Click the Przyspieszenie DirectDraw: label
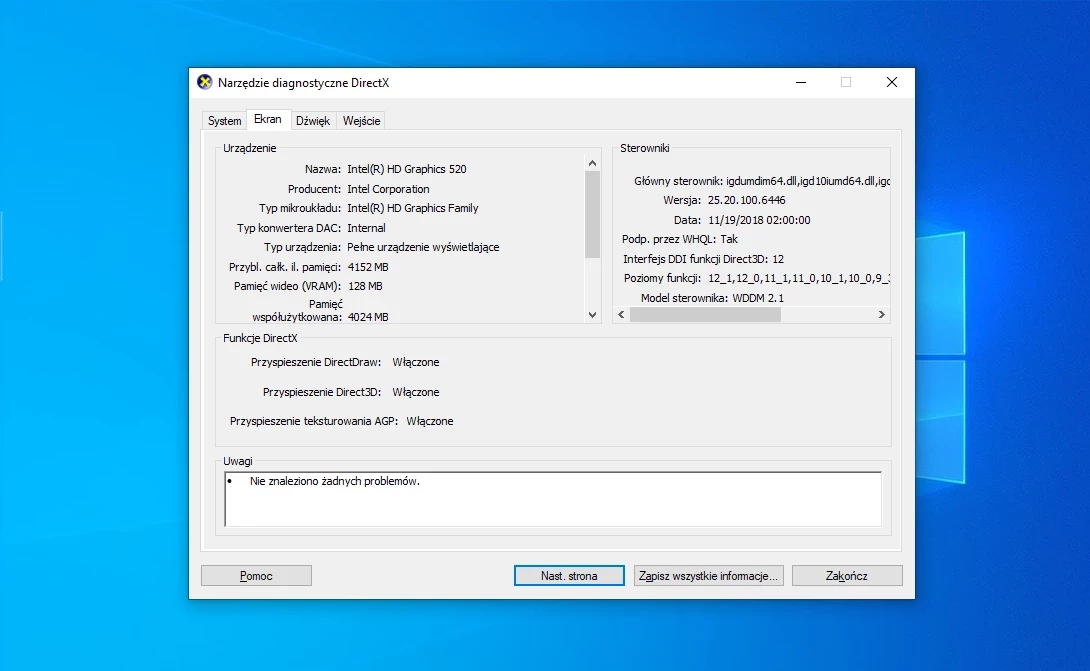The width and height of the screenshot is (1090, 671). point(316,362)
